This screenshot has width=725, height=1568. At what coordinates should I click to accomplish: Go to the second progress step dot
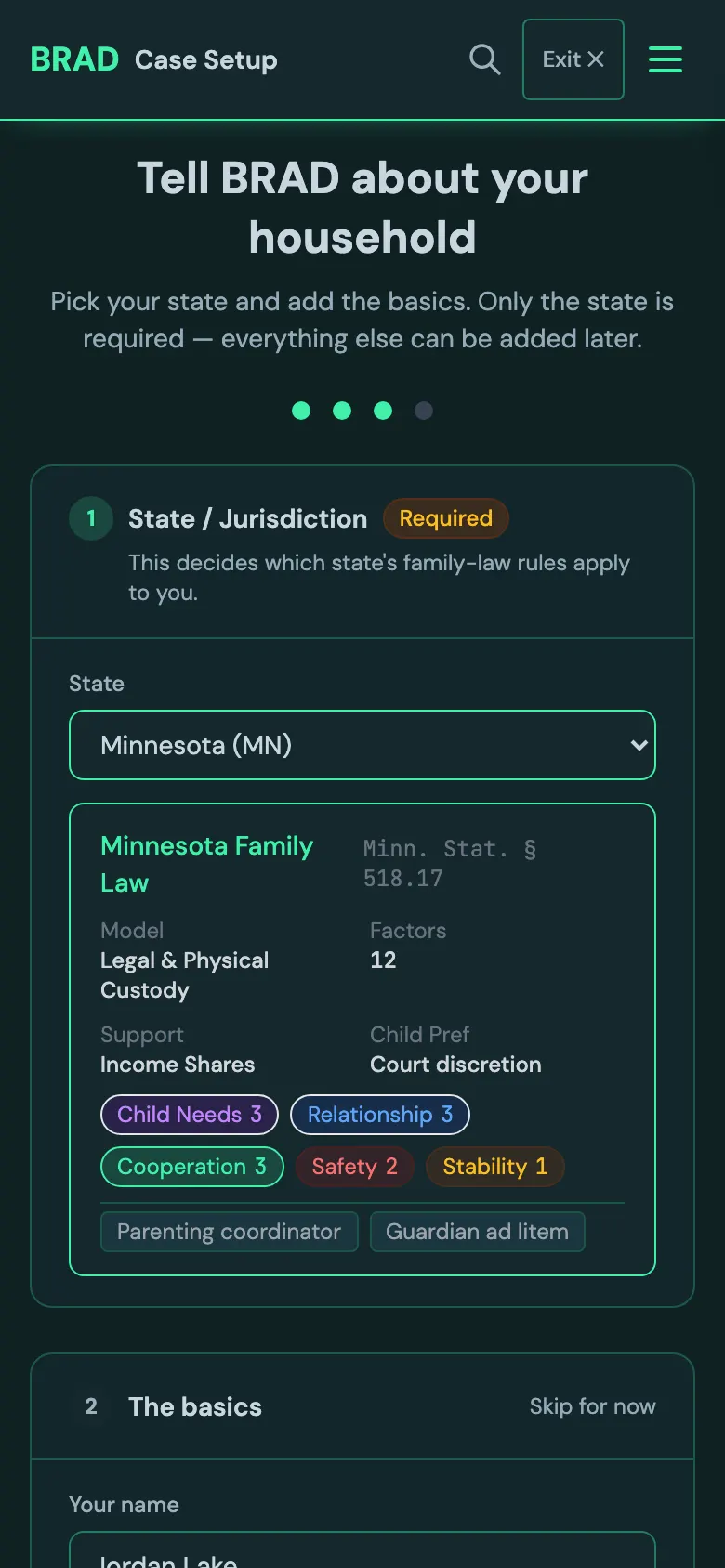tap(342, 411)
